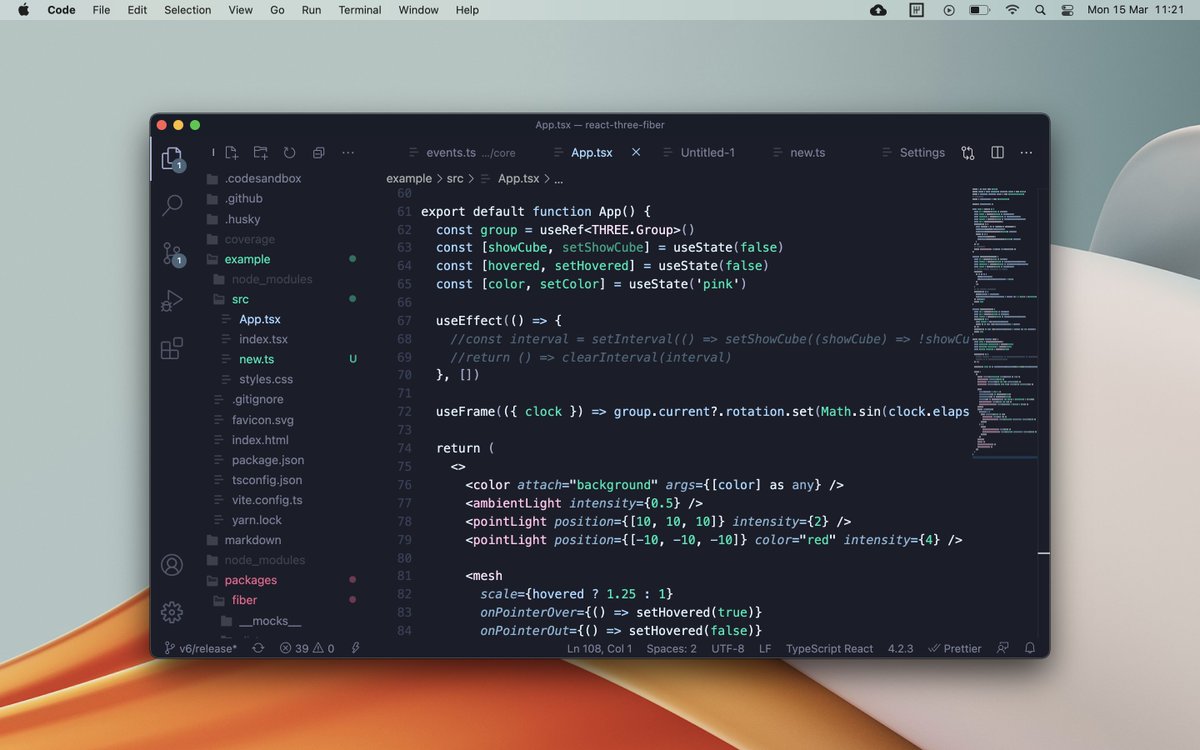Open the Explorer view in activity bar
Viewport: 1200px width, 750px height.
(172, 158)
